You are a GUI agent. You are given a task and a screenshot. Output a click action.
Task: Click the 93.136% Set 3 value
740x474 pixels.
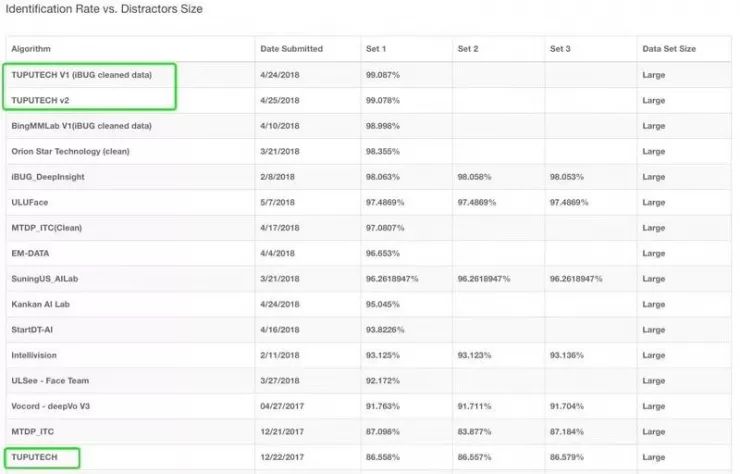(x=567, y=355)
